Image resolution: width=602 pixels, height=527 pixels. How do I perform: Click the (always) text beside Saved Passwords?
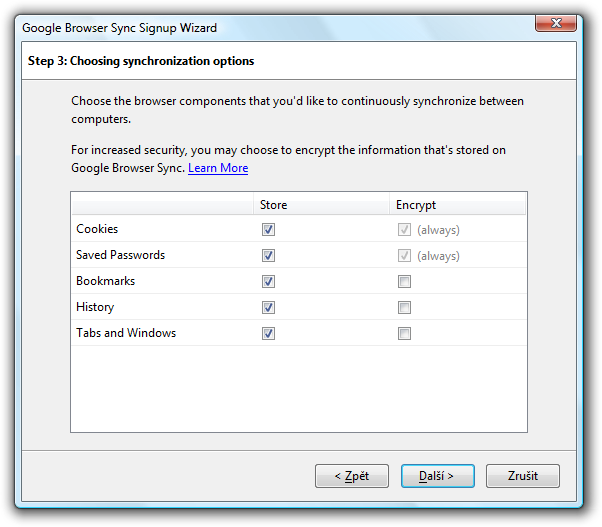pyautogui.click(x=438, y=256)
